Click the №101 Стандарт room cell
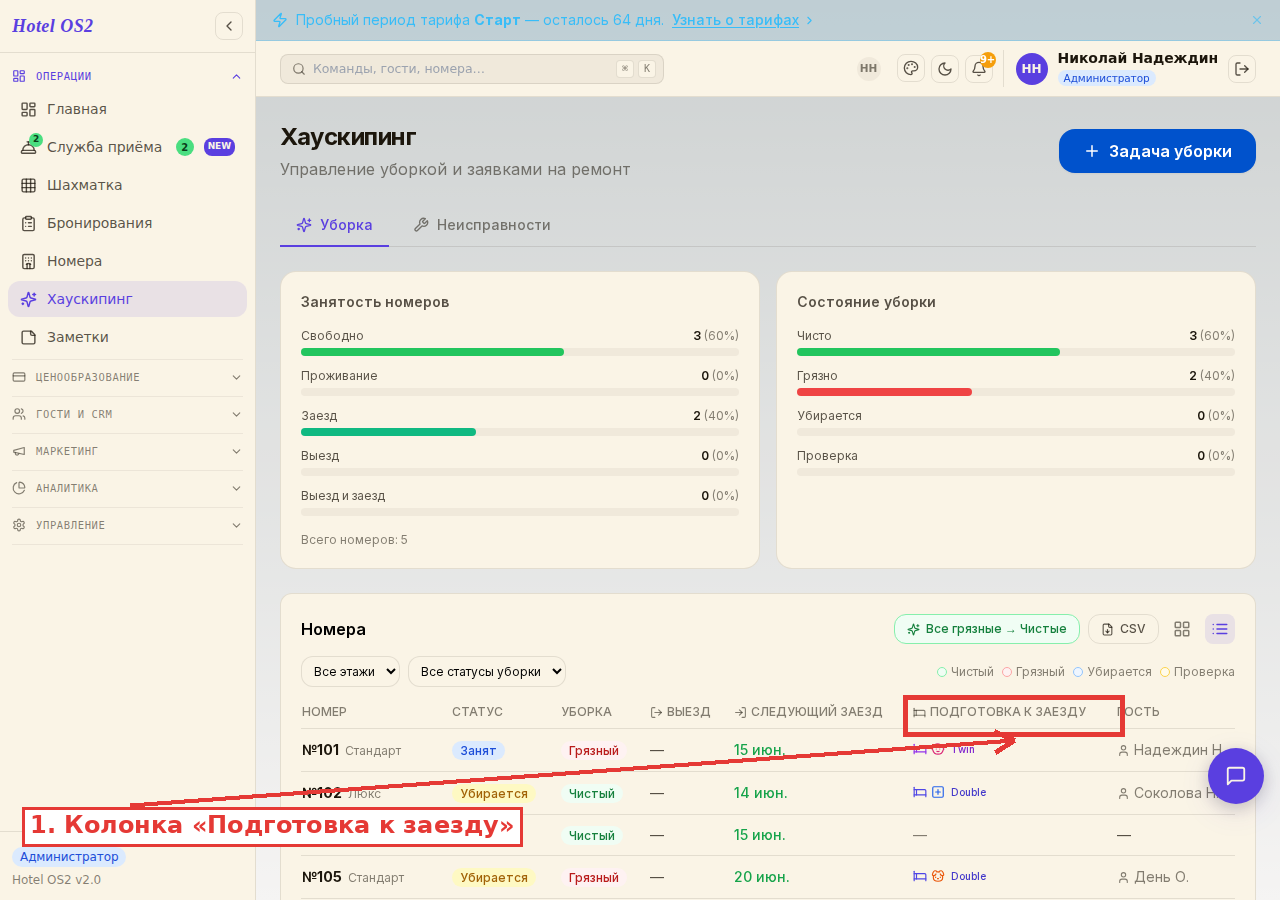1280x900 pixels. (351, 750)
